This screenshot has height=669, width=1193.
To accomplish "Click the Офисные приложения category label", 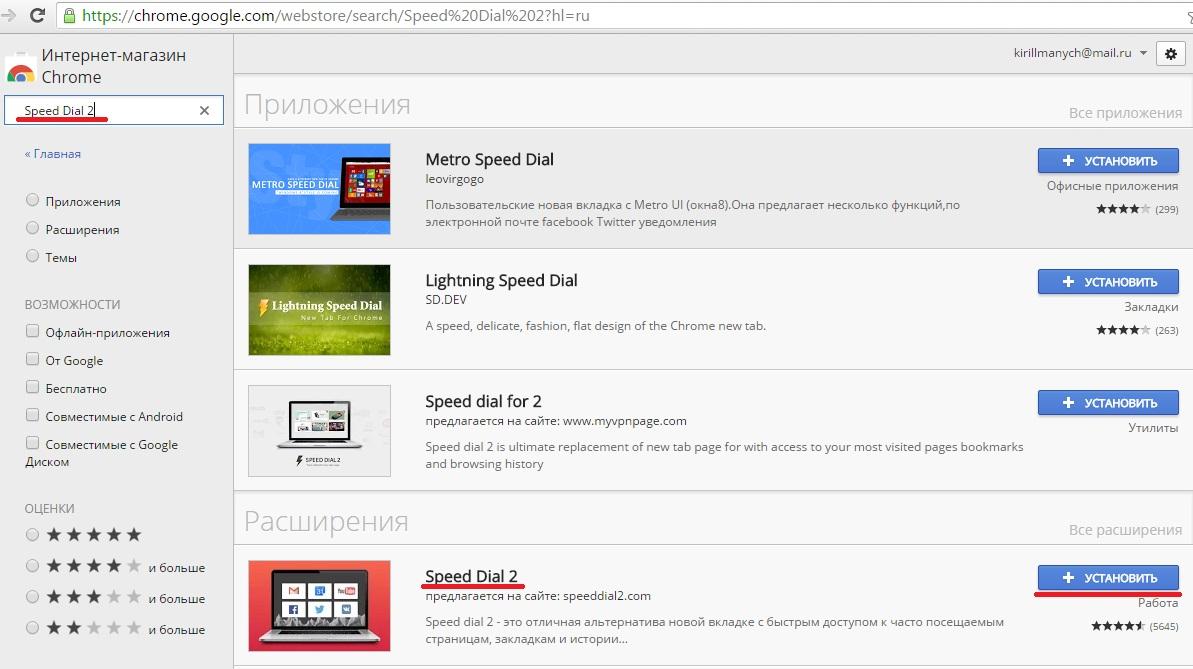I will [1112, 186].
